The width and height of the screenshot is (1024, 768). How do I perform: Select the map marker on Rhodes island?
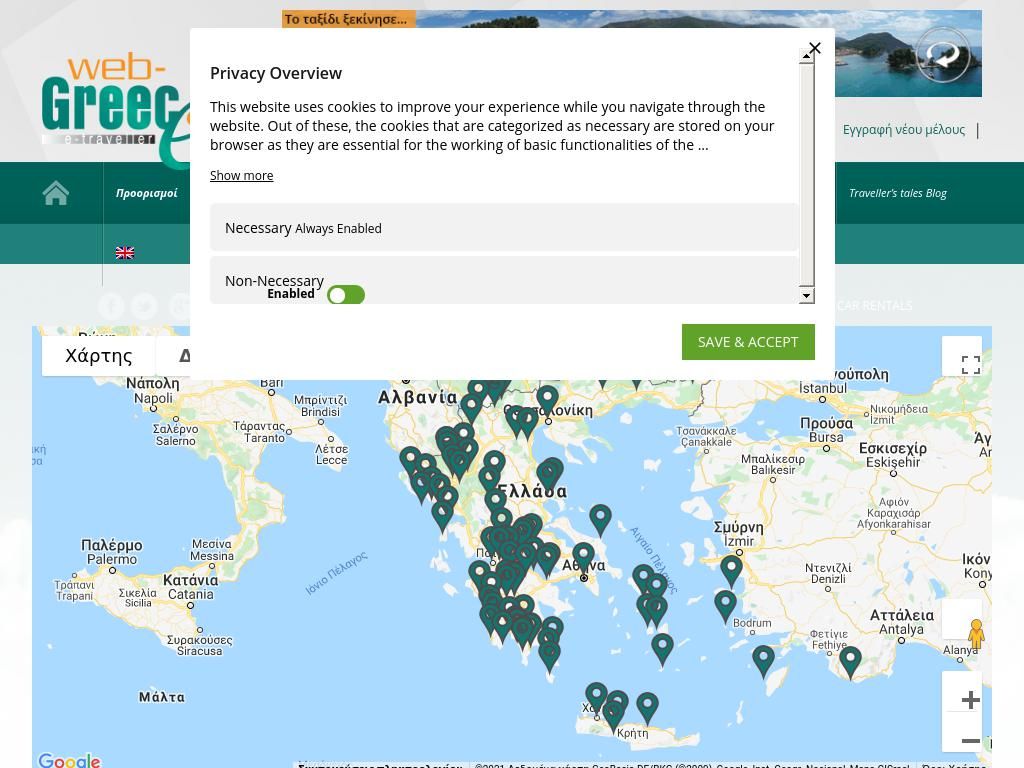tap(763, 660)
